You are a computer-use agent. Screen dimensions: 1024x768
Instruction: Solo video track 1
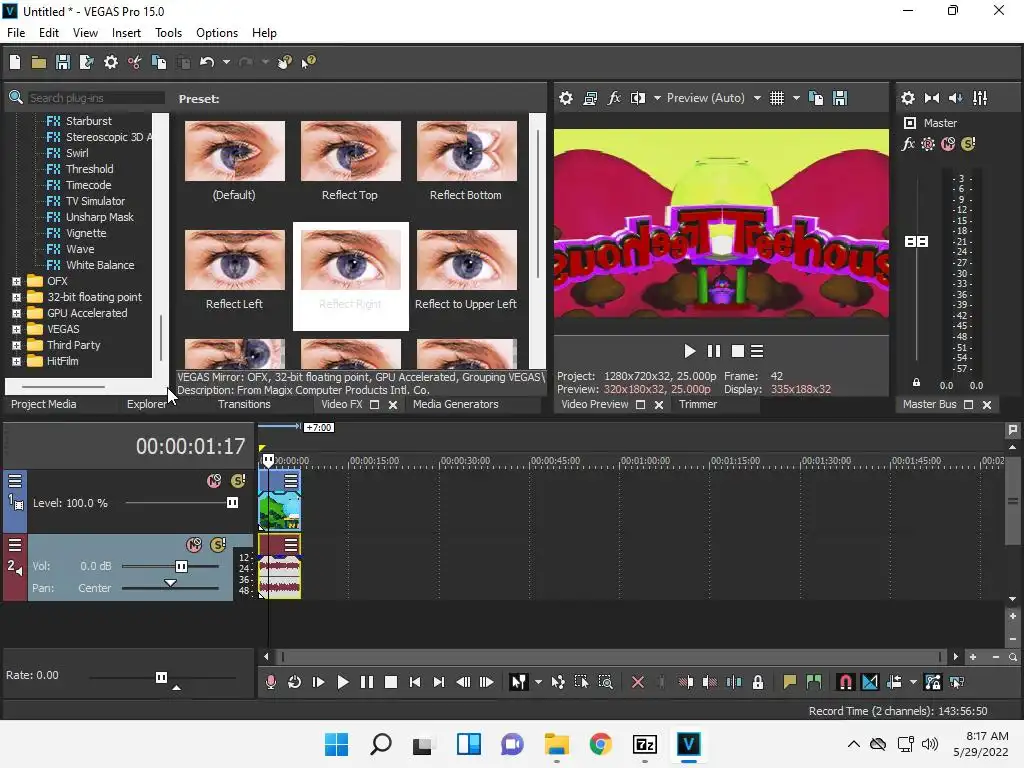[238, 481]
